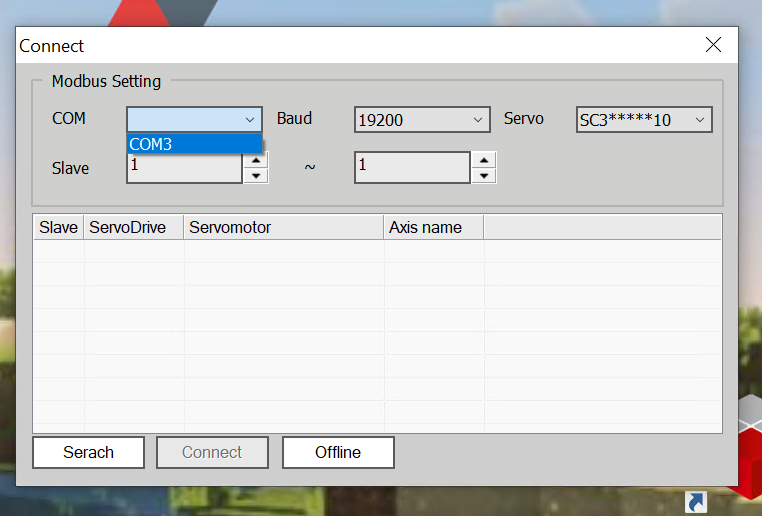Click the Slave column header
Image resolution: width=762 pixels, height=516 pixels.
click(58, 227)
